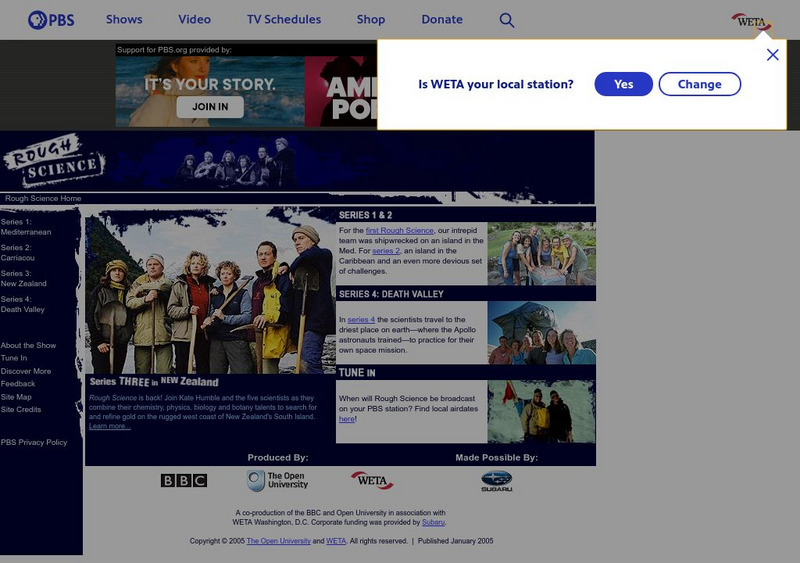Screen dimensions: 800x563
Task: Open the Video menu item
Action: click(x=194, y=19)
